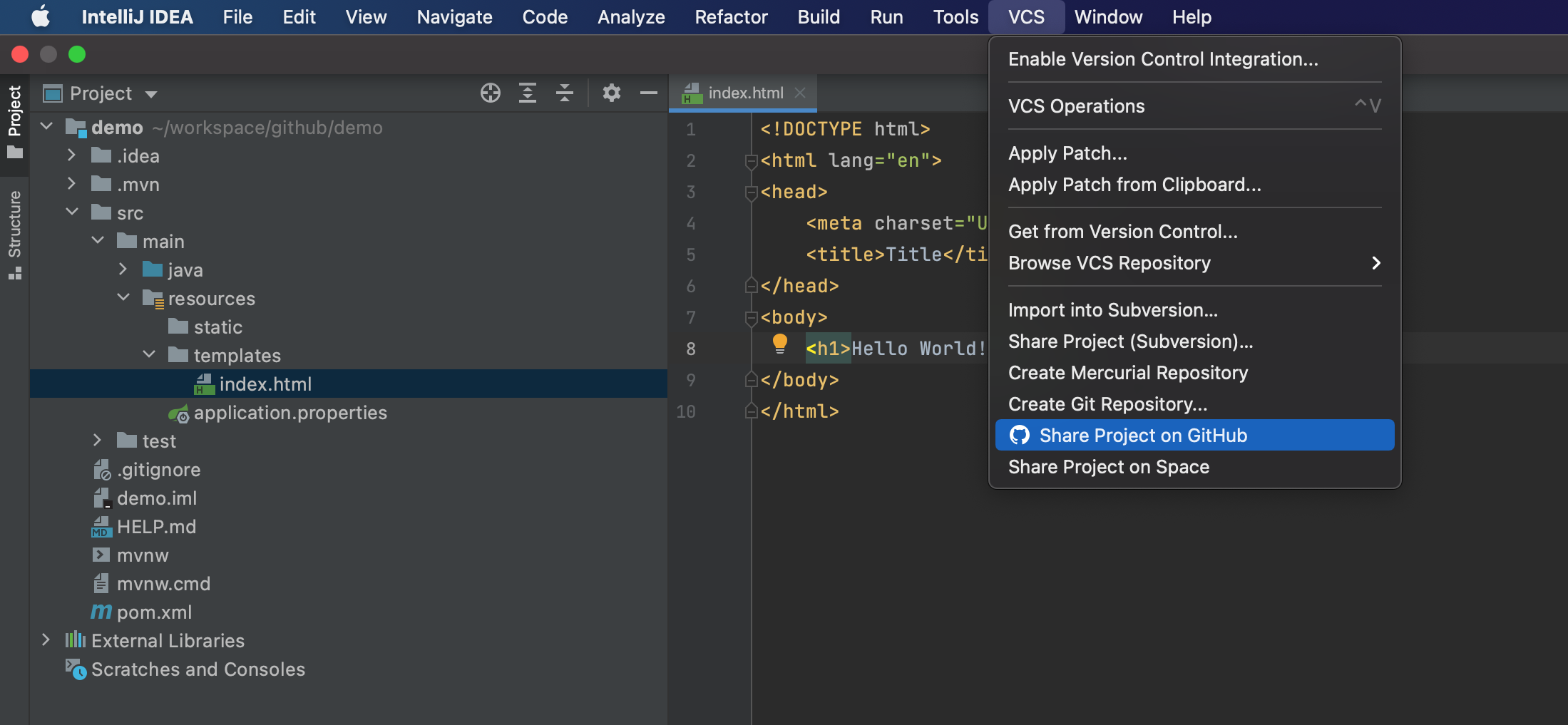Fold the html tag on line 2
The image size is (1568, 725).
pos(751,161)
